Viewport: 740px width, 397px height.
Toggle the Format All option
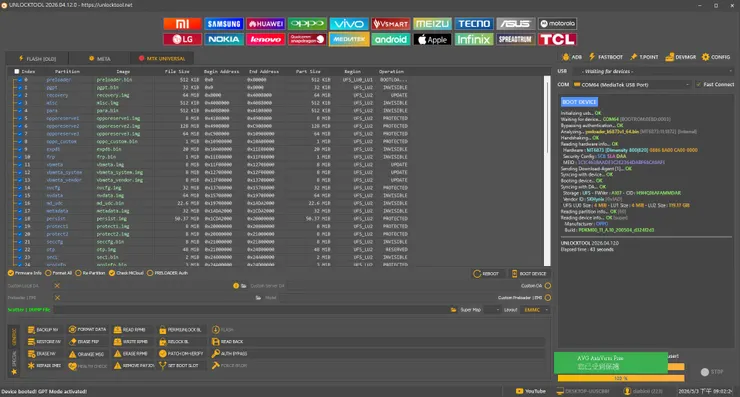click(x=58, y=273)
